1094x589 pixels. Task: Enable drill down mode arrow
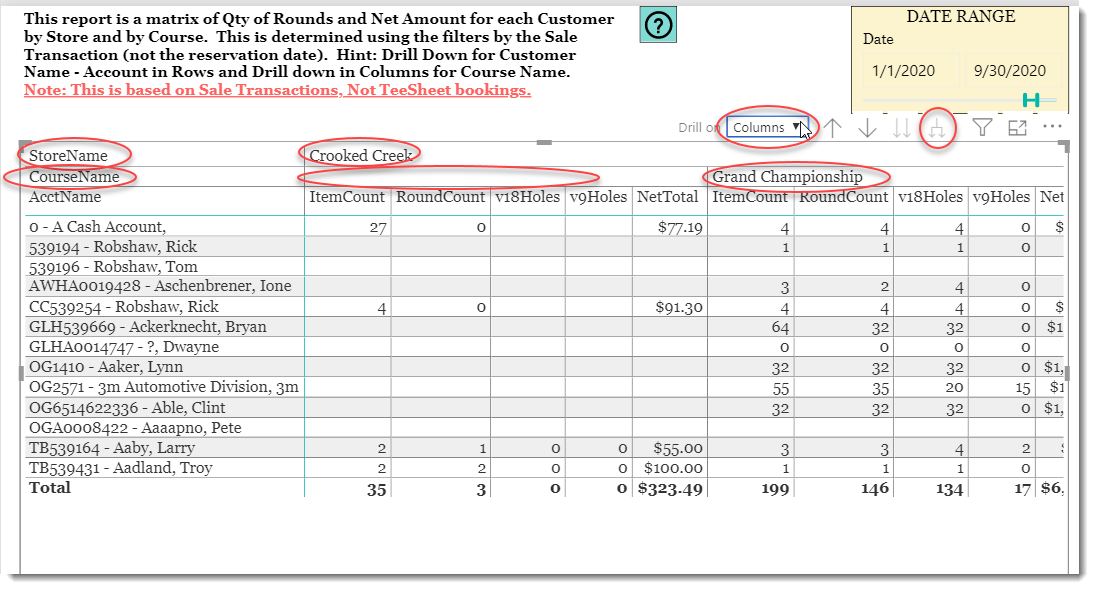[867, 128]
